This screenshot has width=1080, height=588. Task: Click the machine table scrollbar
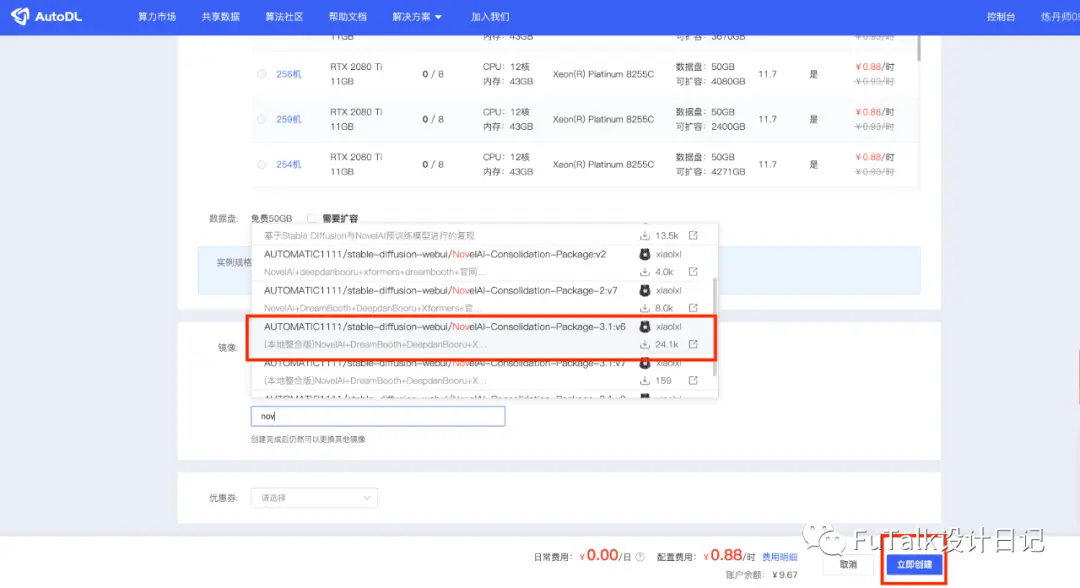click(x=918, y=47)
